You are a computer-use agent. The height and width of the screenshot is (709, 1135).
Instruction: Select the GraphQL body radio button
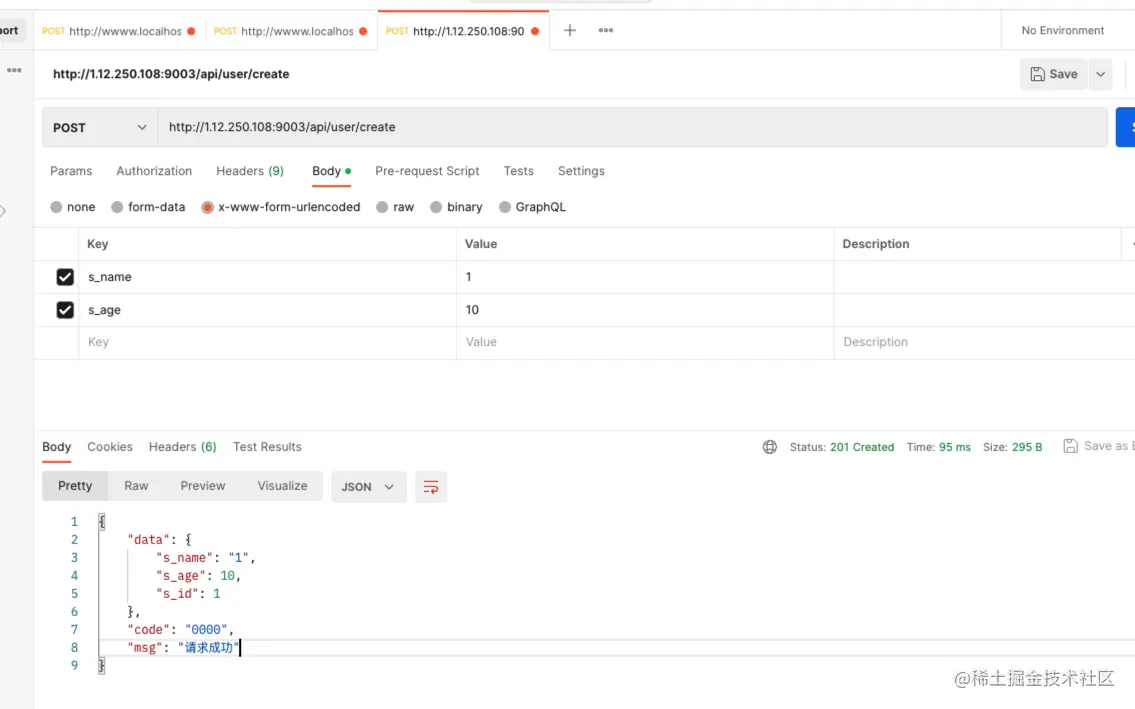pyautogui.click(x=505, y=207)
